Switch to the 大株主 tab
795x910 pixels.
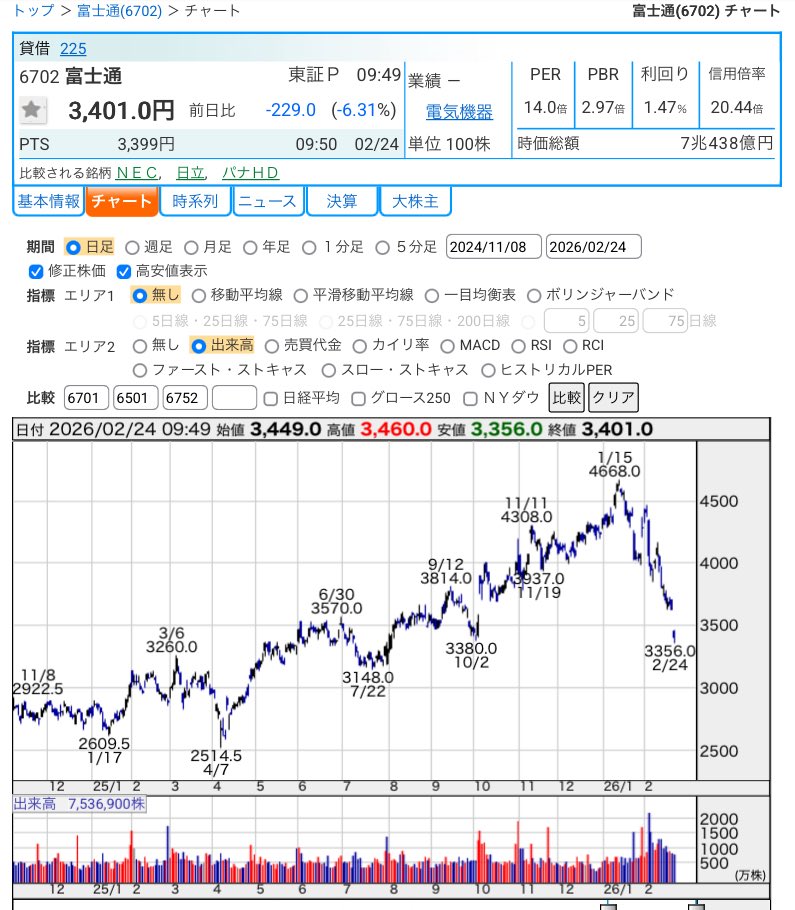(415, 201)
